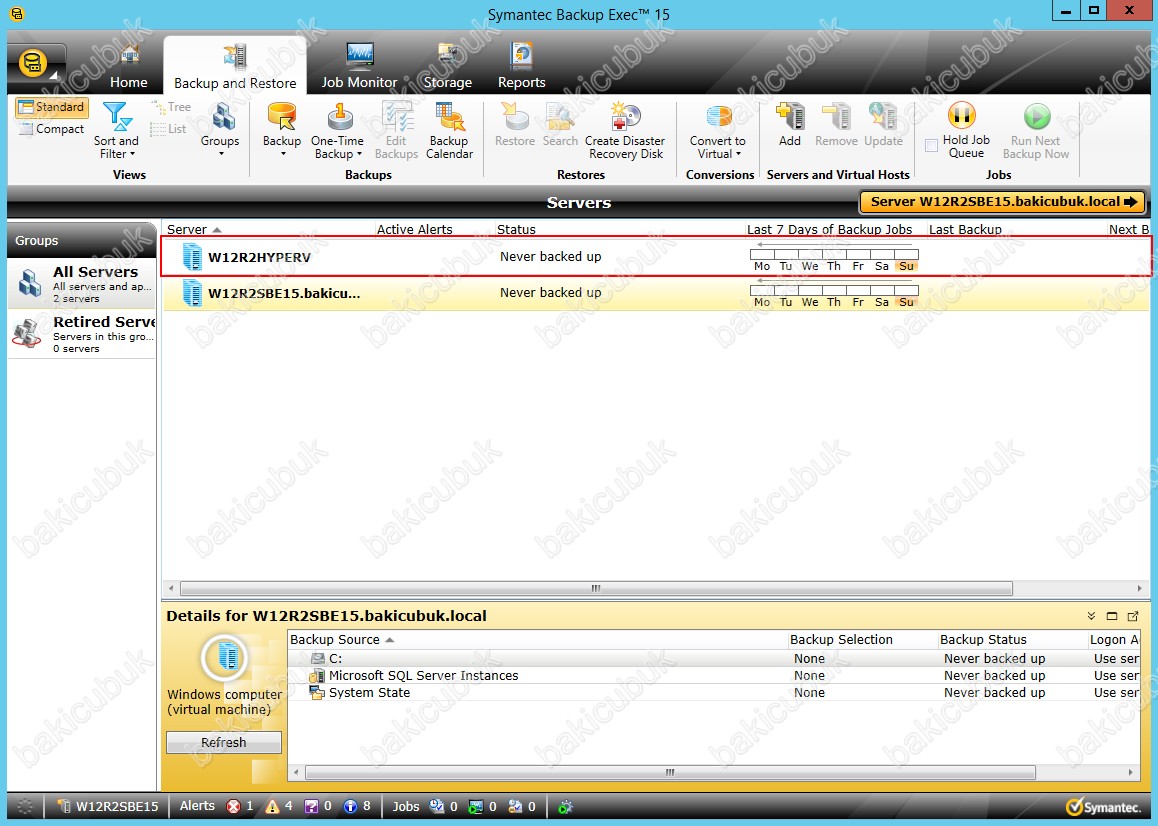Switch to Tree view
The image size is (1158, 826).
point(171,107)
